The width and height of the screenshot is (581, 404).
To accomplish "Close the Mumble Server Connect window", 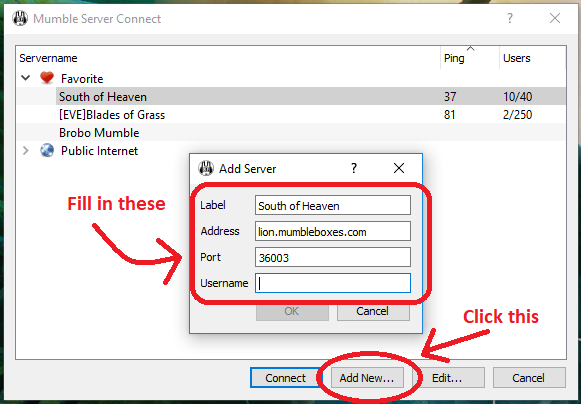I will (x=555, y=18).
